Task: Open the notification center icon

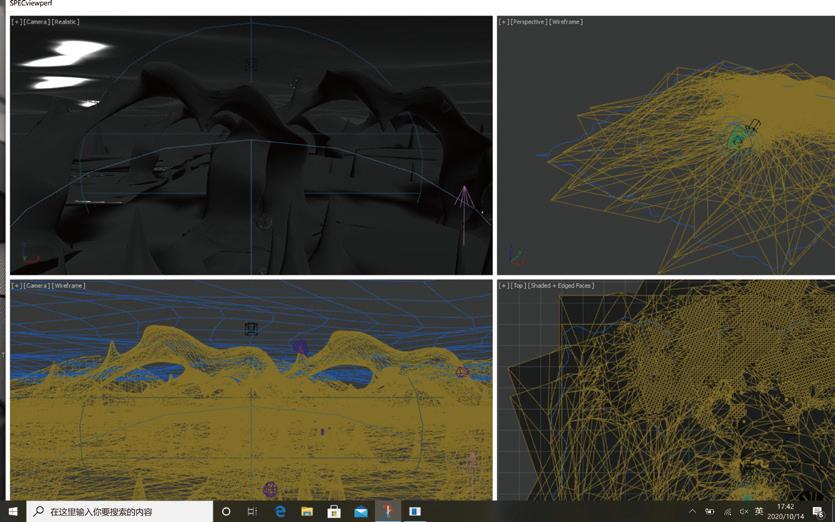Action: tap(818, 511)
